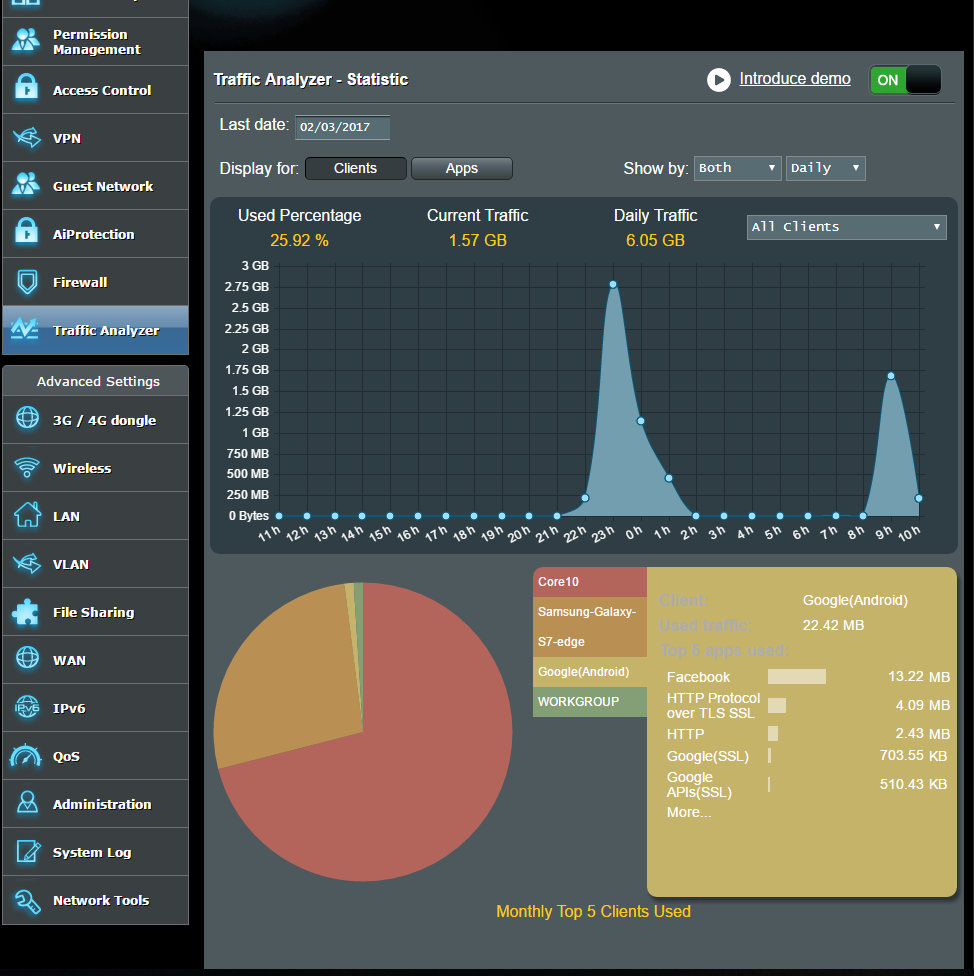Select the Wireless signal icon

pos(26,468)
